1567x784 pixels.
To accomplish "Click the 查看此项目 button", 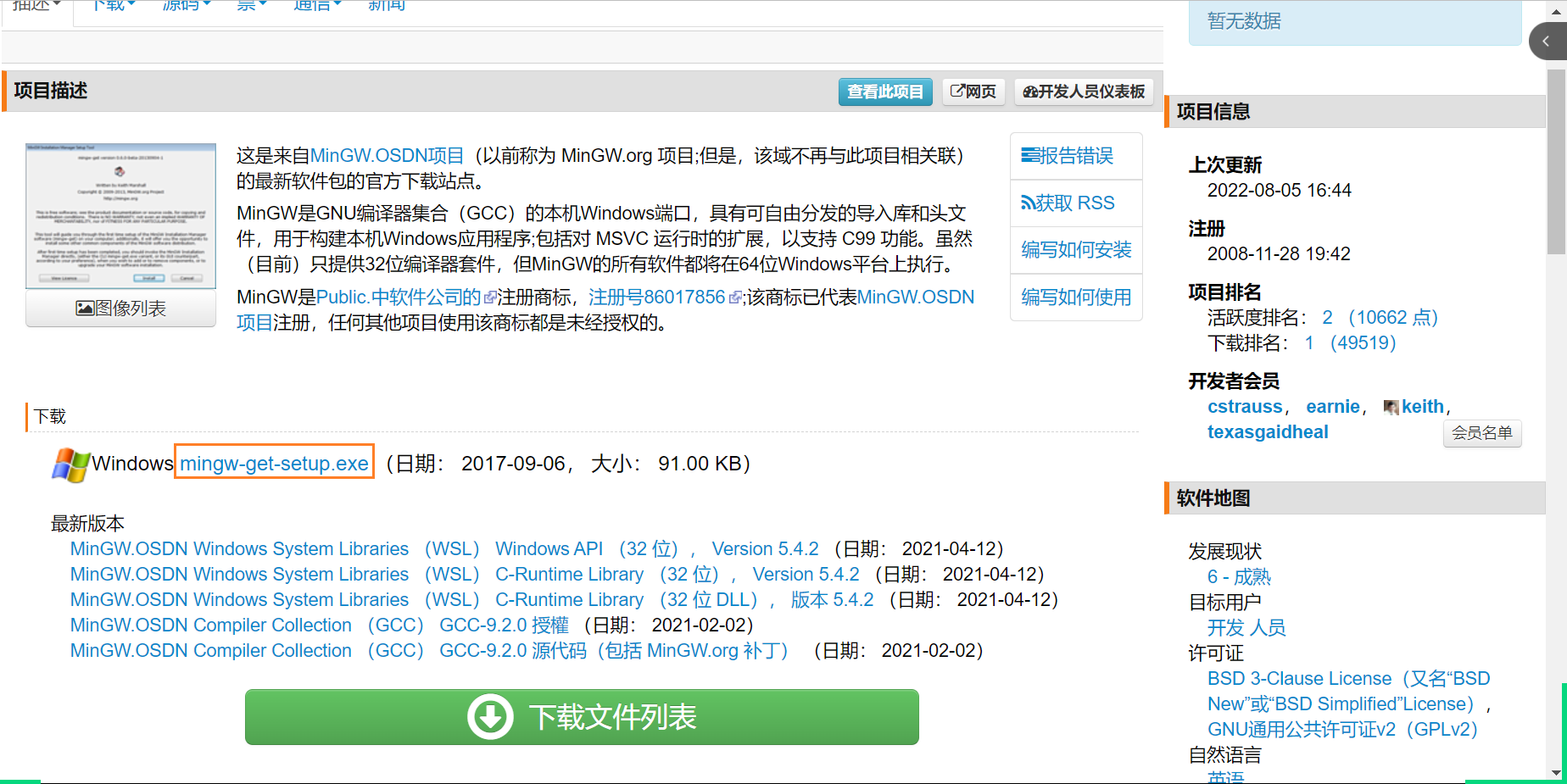I will click(885, 92).
